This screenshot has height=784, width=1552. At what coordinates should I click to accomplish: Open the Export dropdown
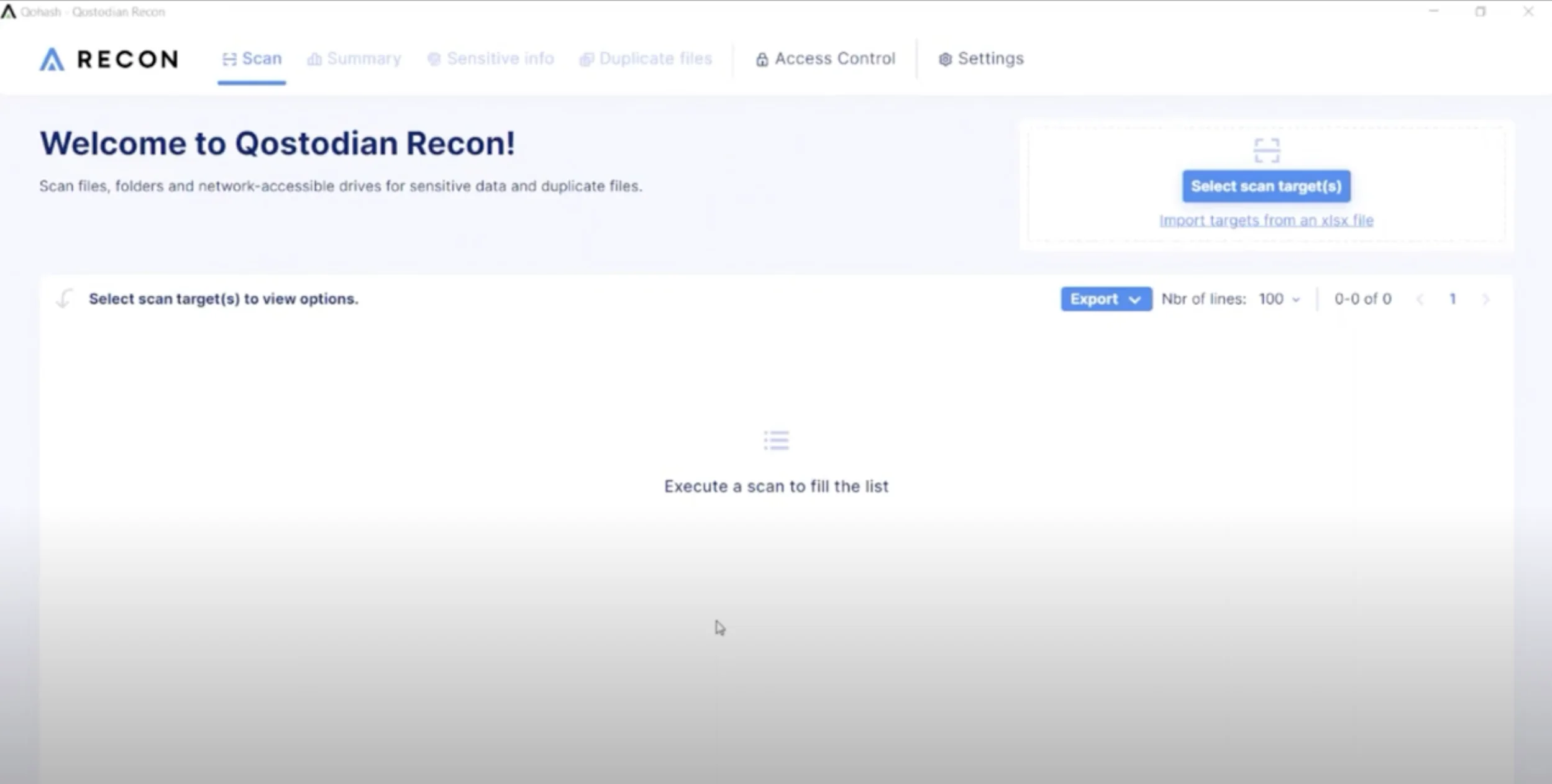pyautogui.click(x=1106, y=299)
